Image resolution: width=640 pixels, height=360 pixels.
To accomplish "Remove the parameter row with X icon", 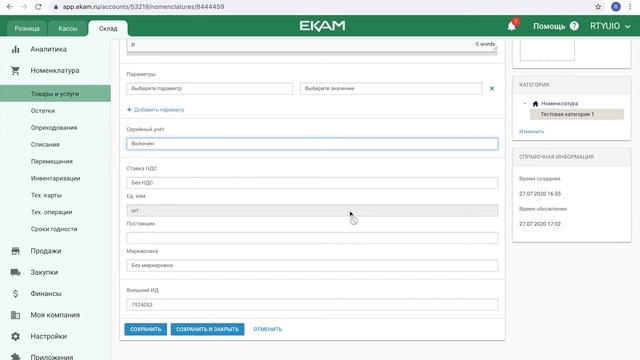I will pos(492,88).
